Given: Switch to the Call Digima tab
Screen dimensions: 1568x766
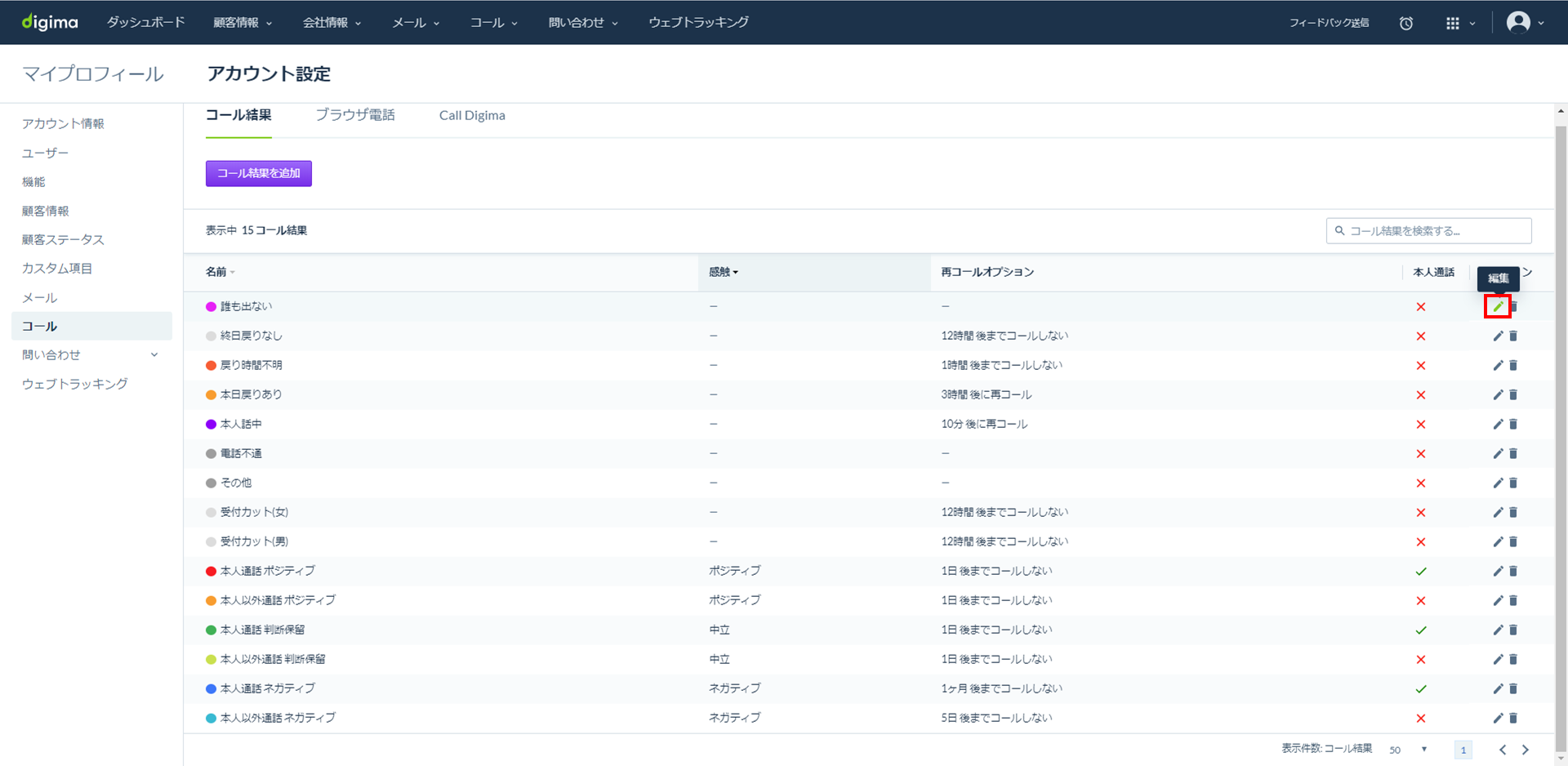Looking at the screenshot, I should pos(472,115).
